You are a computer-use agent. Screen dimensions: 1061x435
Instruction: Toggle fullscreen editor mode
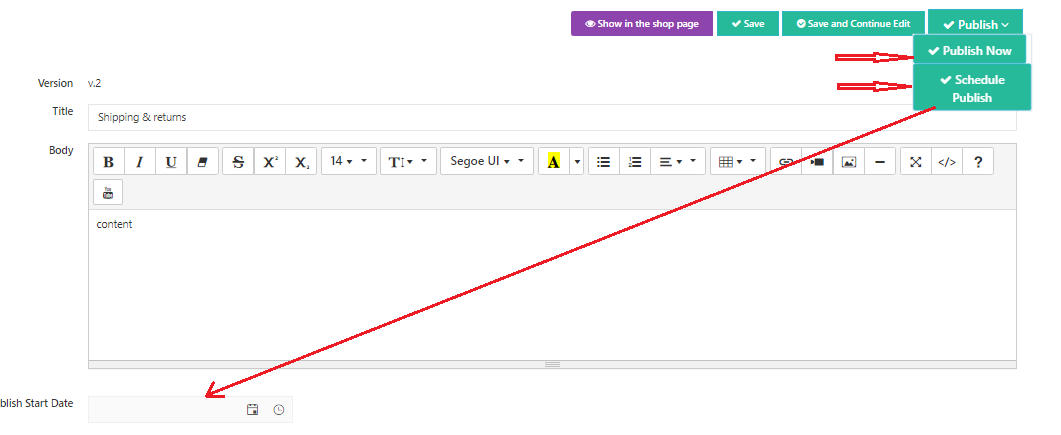pyautogui.click(x=915, y=162)
